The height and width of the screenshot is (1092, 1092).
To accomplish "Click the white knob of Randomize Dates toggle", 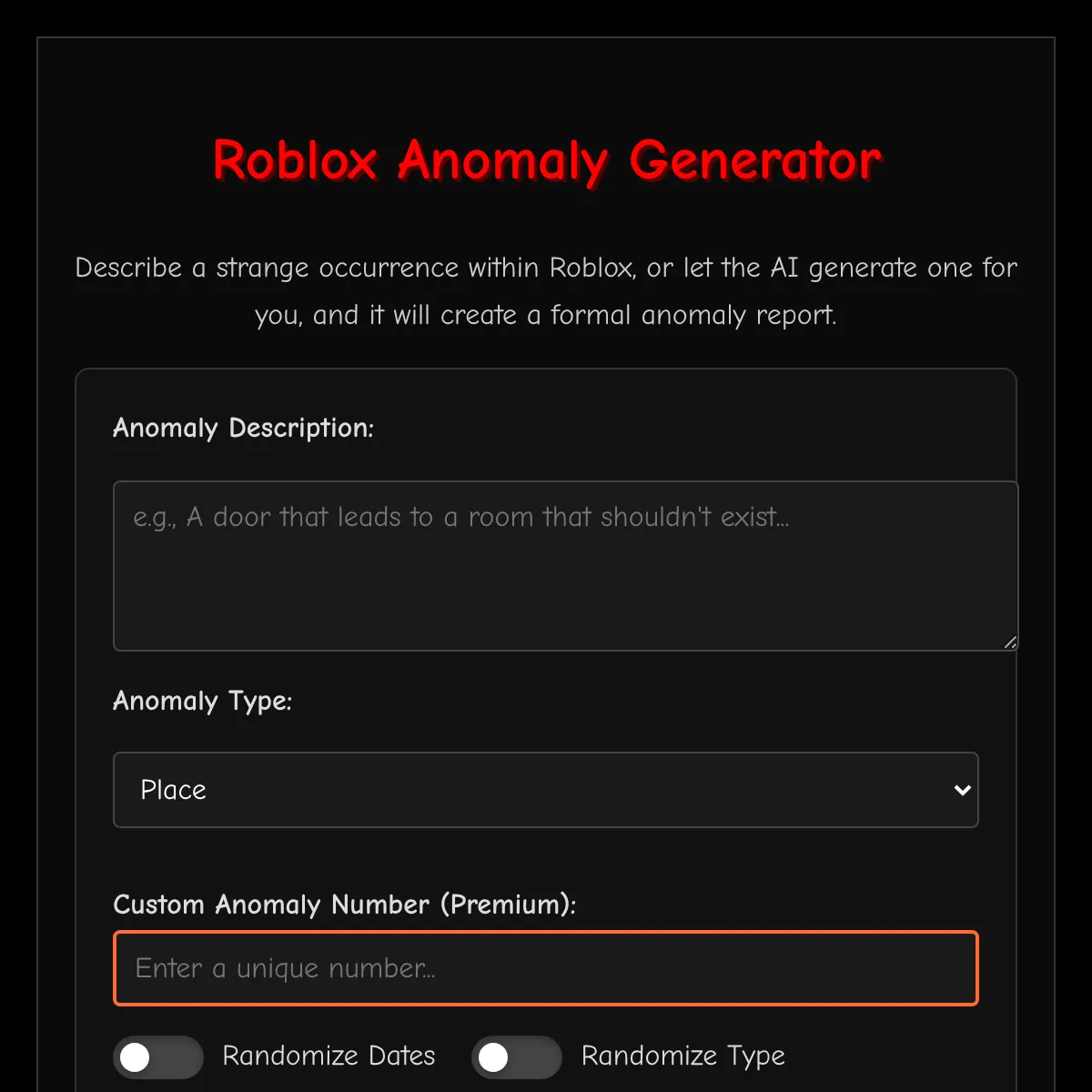I will 135,1057.
